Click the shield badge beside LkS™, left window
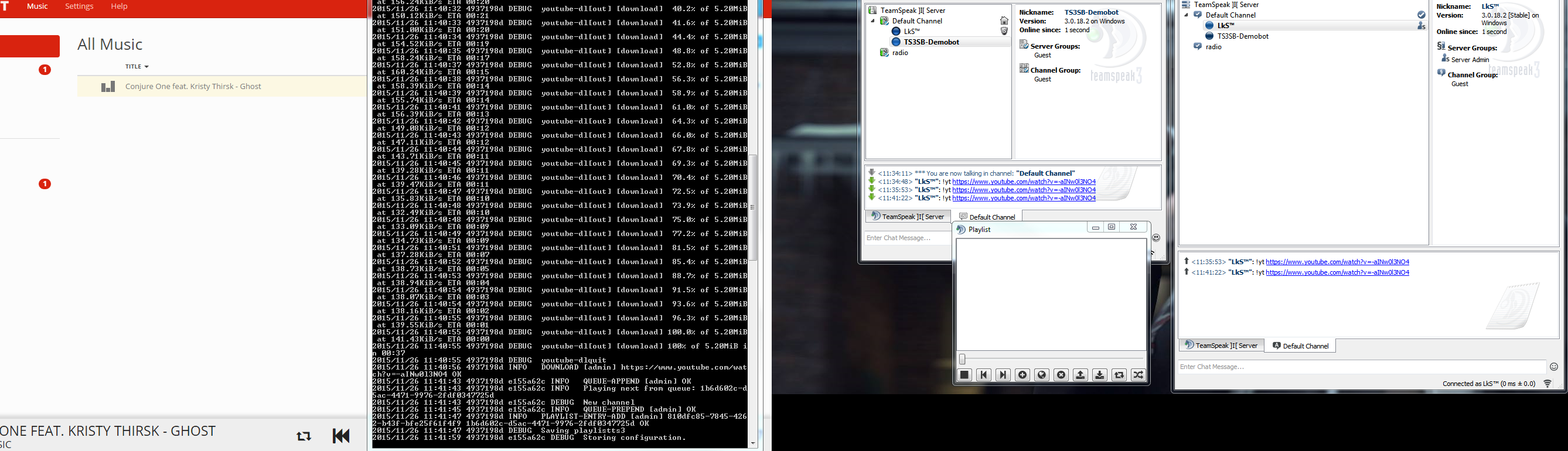 pos(1004,32)
